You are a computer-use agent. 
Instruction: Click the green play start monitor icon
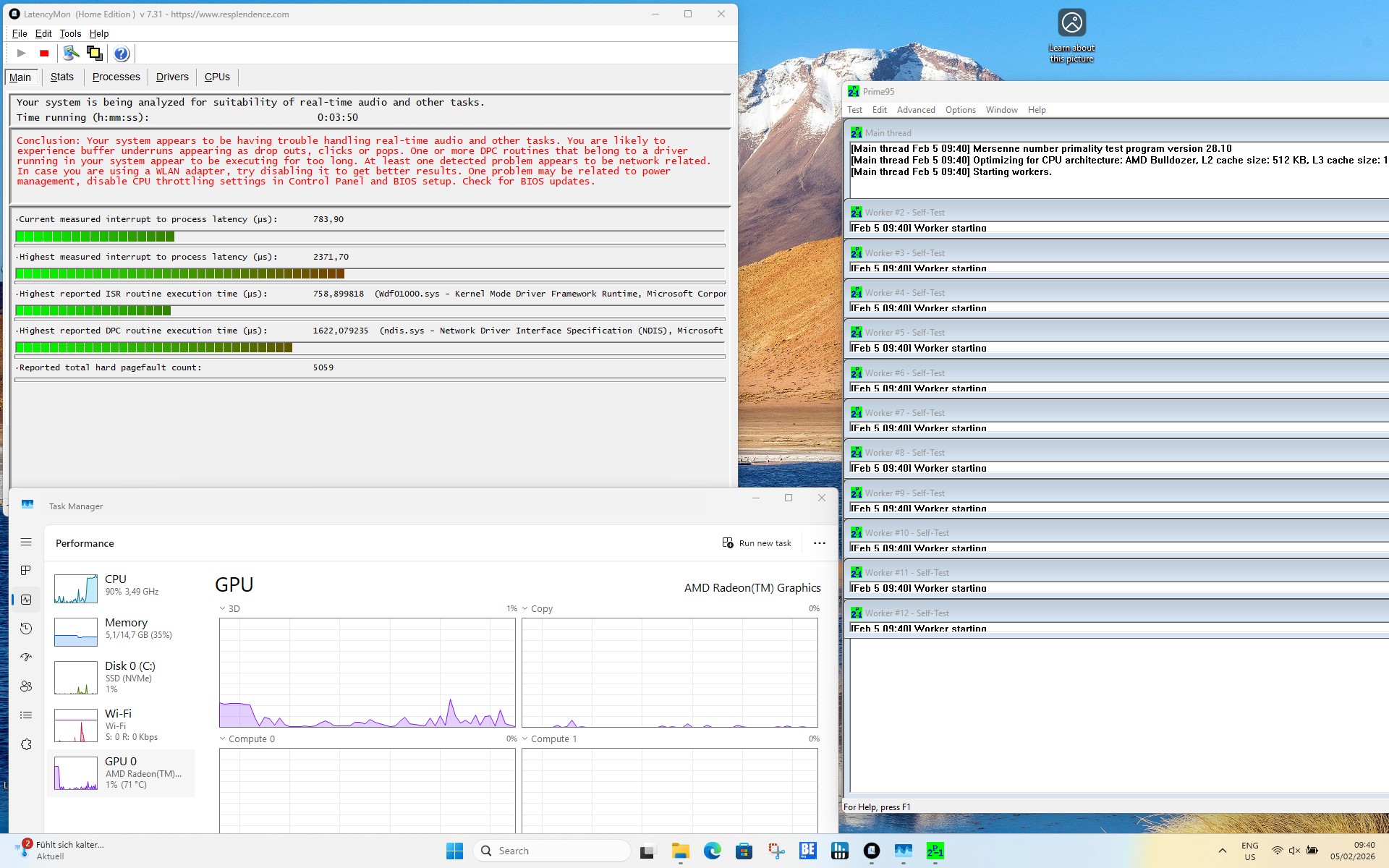(21, 53)
